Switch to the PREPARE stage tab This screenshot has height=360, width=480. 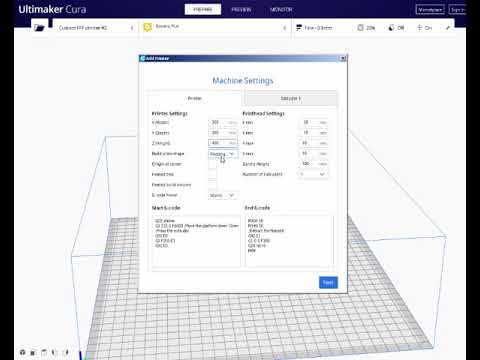point(203,10)
